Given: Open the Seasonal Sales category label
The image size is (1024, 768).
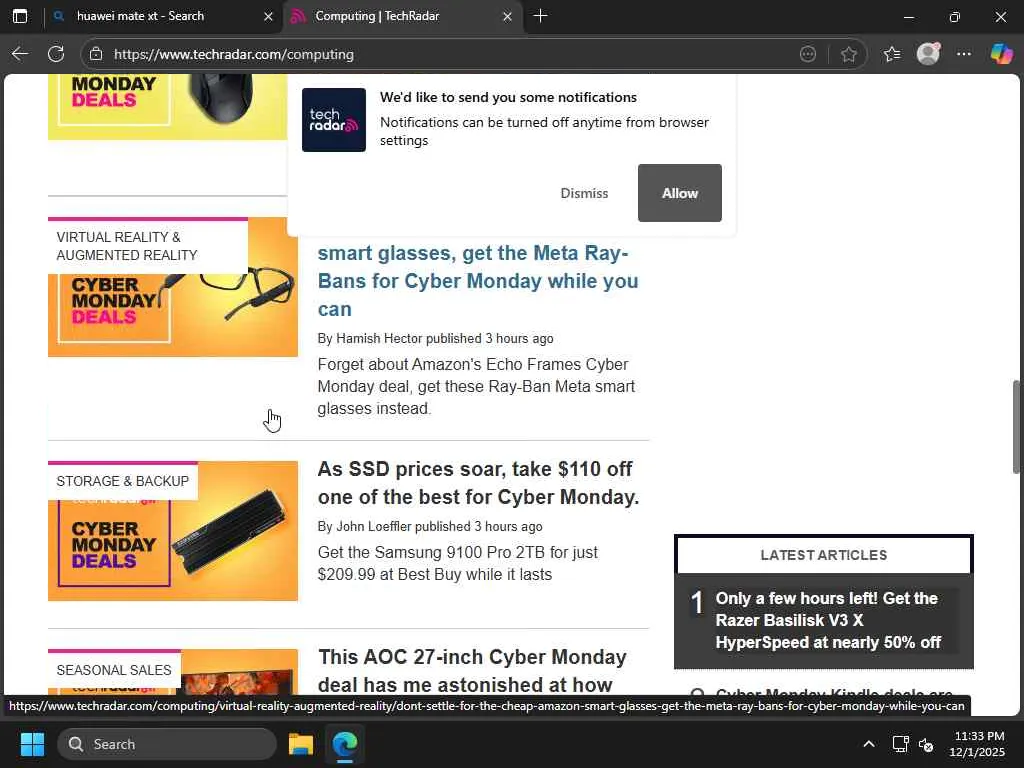Looking at the screenshot, I should (114, 670).
